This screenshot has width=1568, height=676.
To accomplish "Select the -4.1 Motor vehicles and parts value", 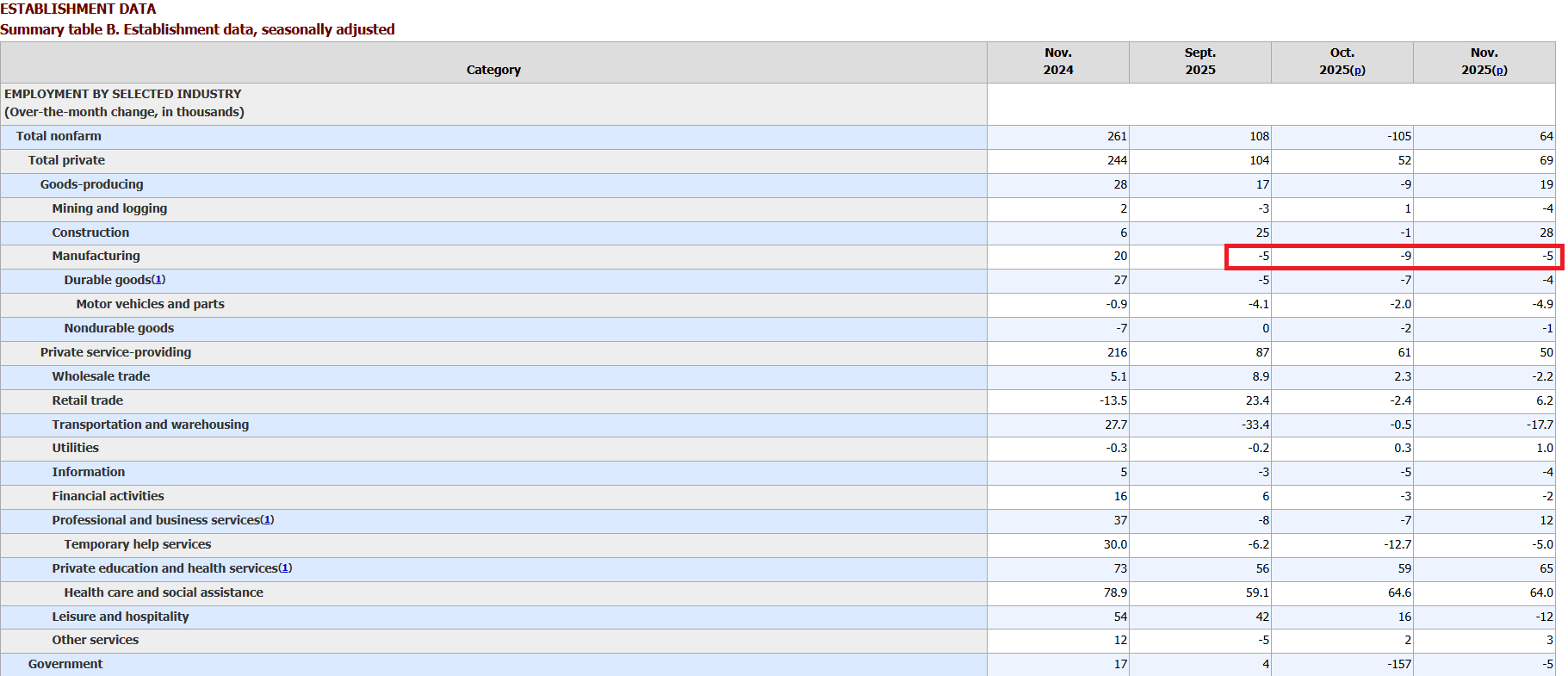I will click(1259, 304).
